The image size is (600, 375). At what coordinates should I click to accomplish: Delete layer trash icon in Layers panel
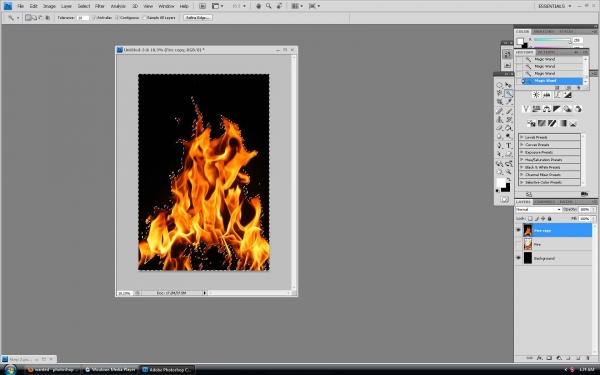[x=588, y=358]
